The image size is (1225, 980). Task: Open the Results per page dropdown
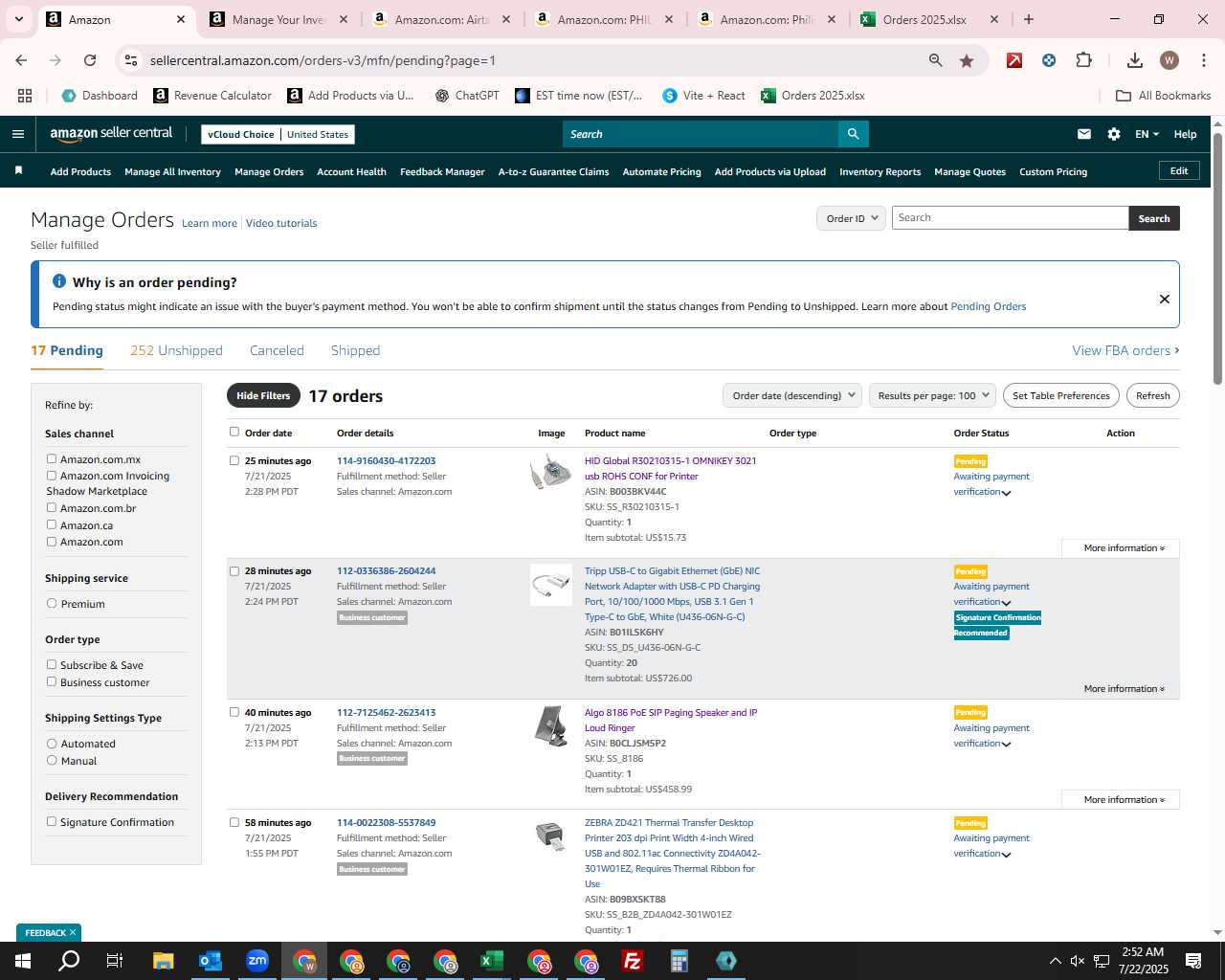(932, 395)
